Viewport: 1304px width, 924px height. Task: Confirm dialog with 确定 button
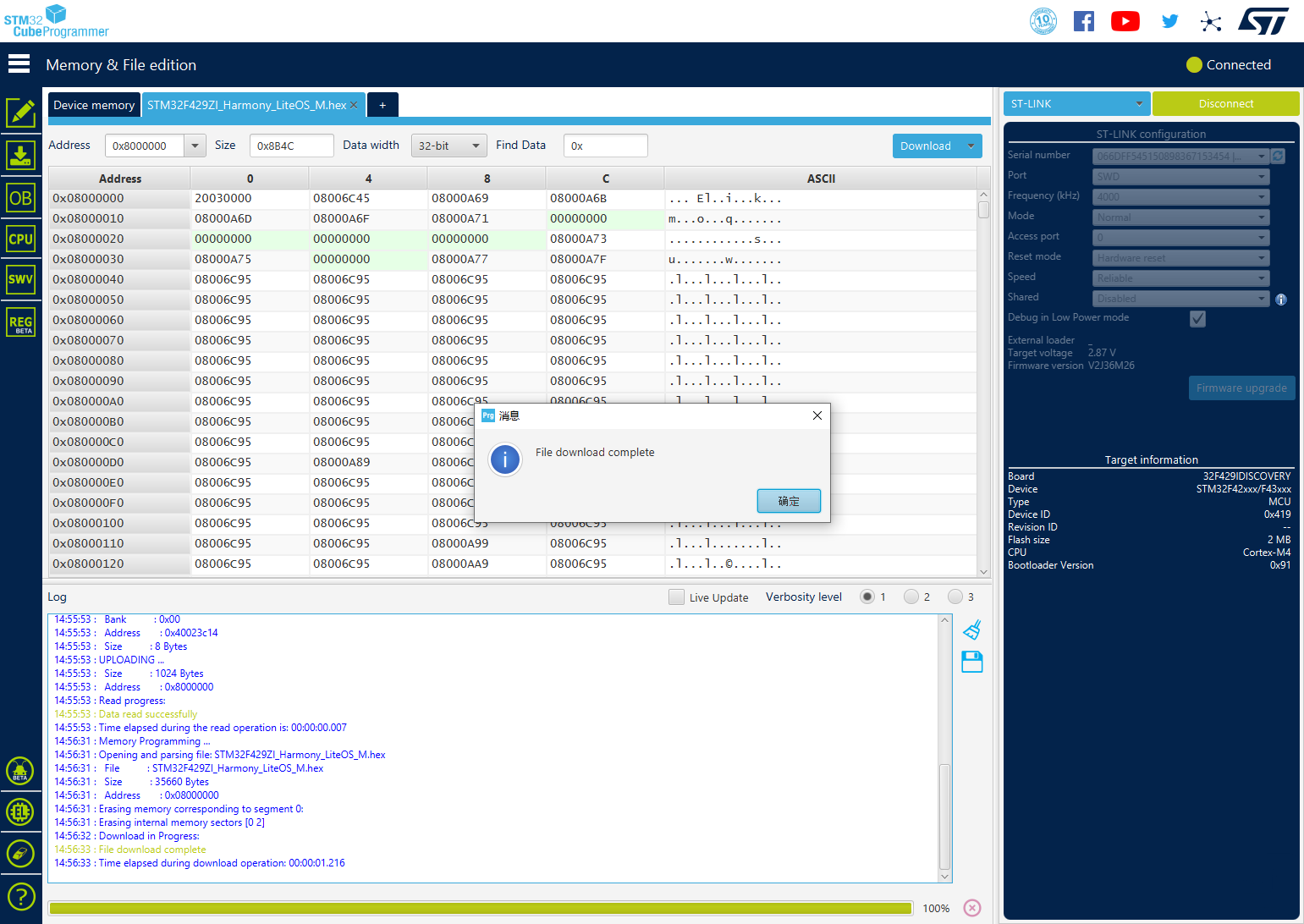[789, 501]
